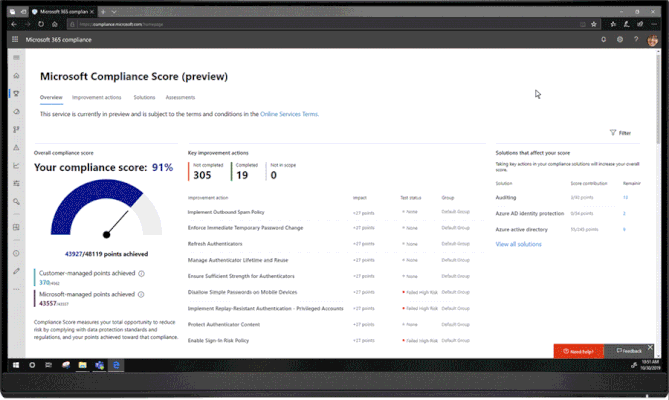
Task: Open the user account avatar
Action: tap(652, 40)
